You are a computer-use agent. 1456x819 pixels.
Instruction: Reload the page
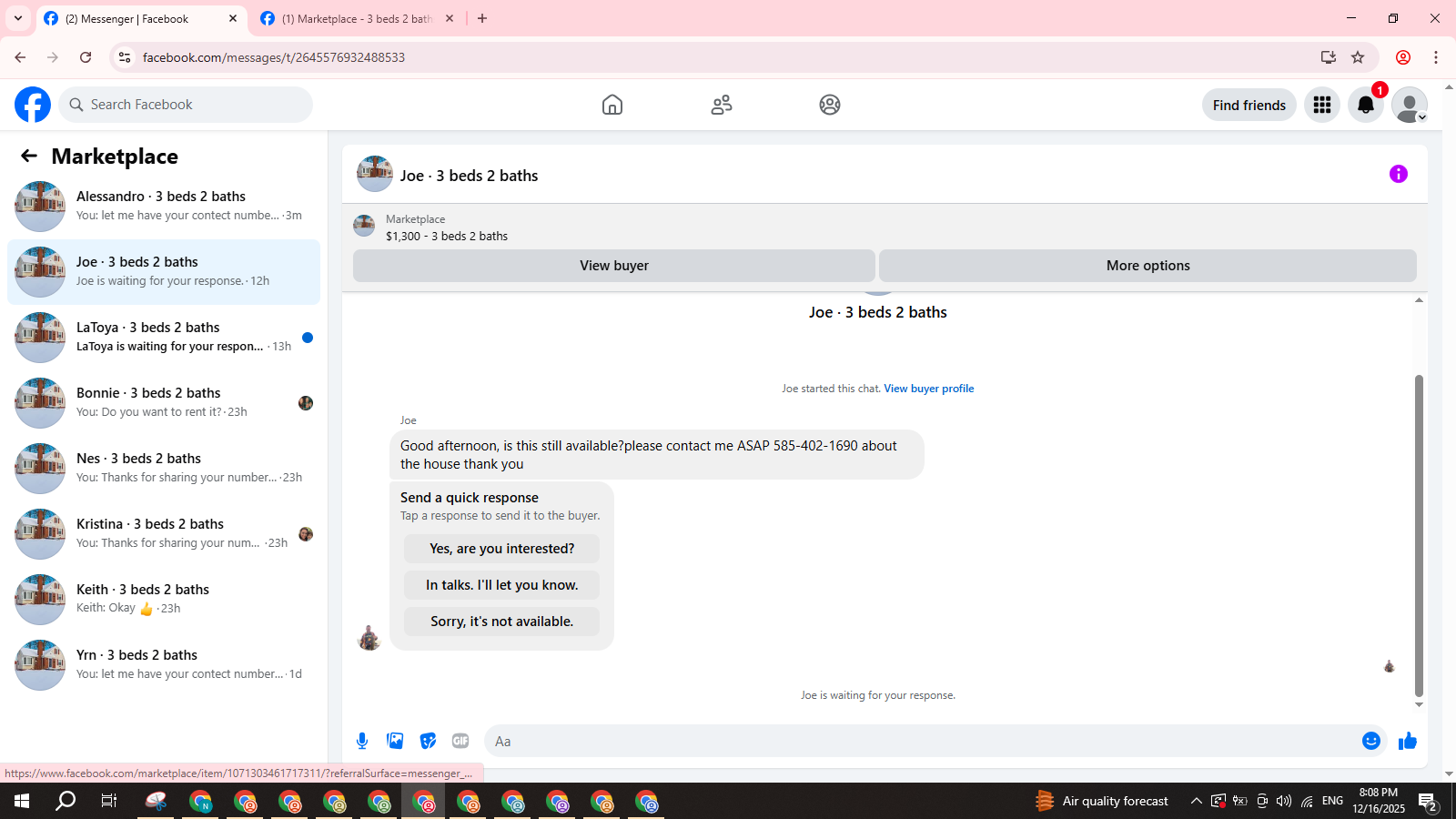pos(86,57)
